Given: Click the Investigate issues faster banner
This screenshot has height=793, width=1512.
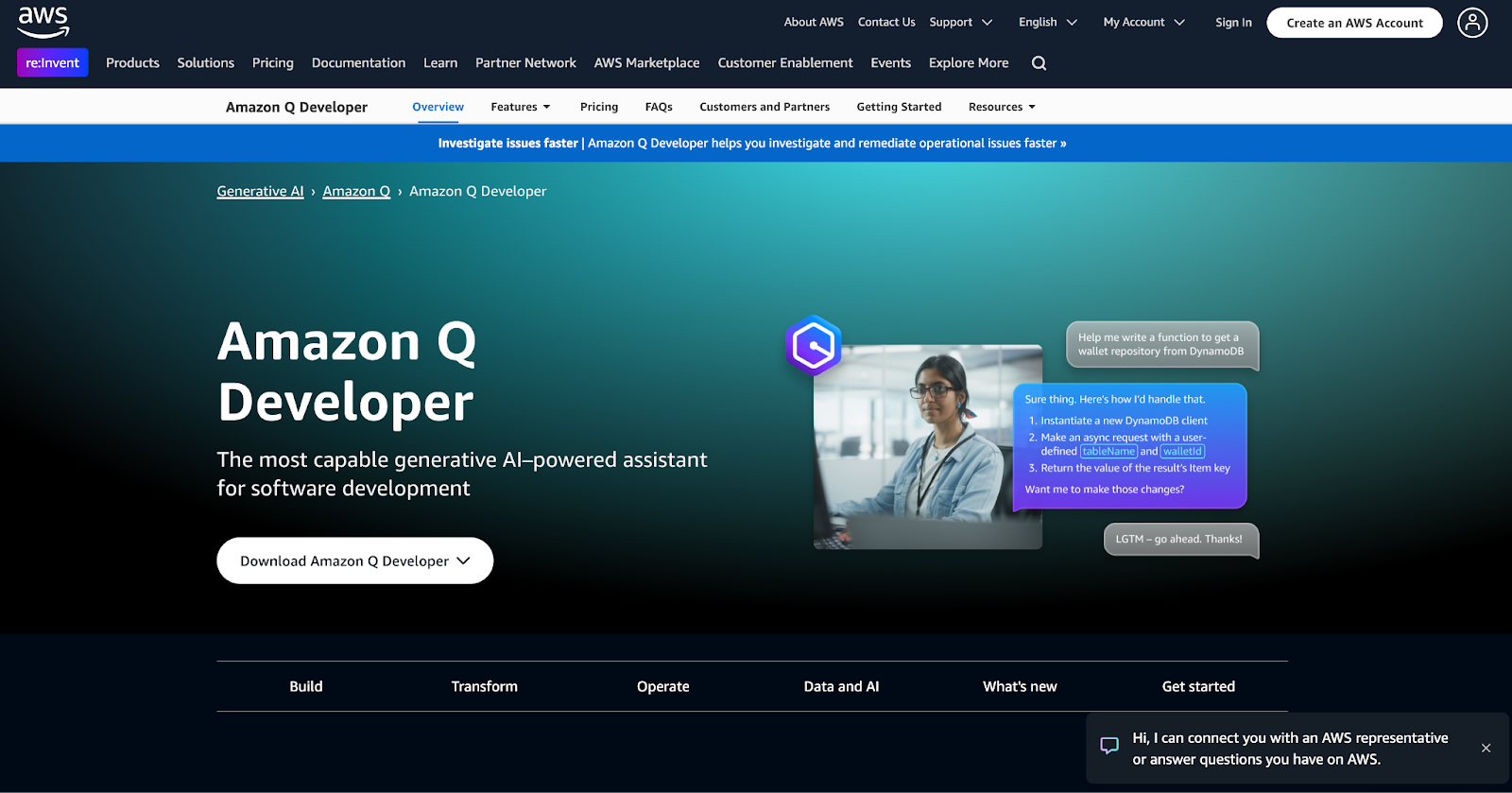Looking at the screenshot, I should click(752, 144).
